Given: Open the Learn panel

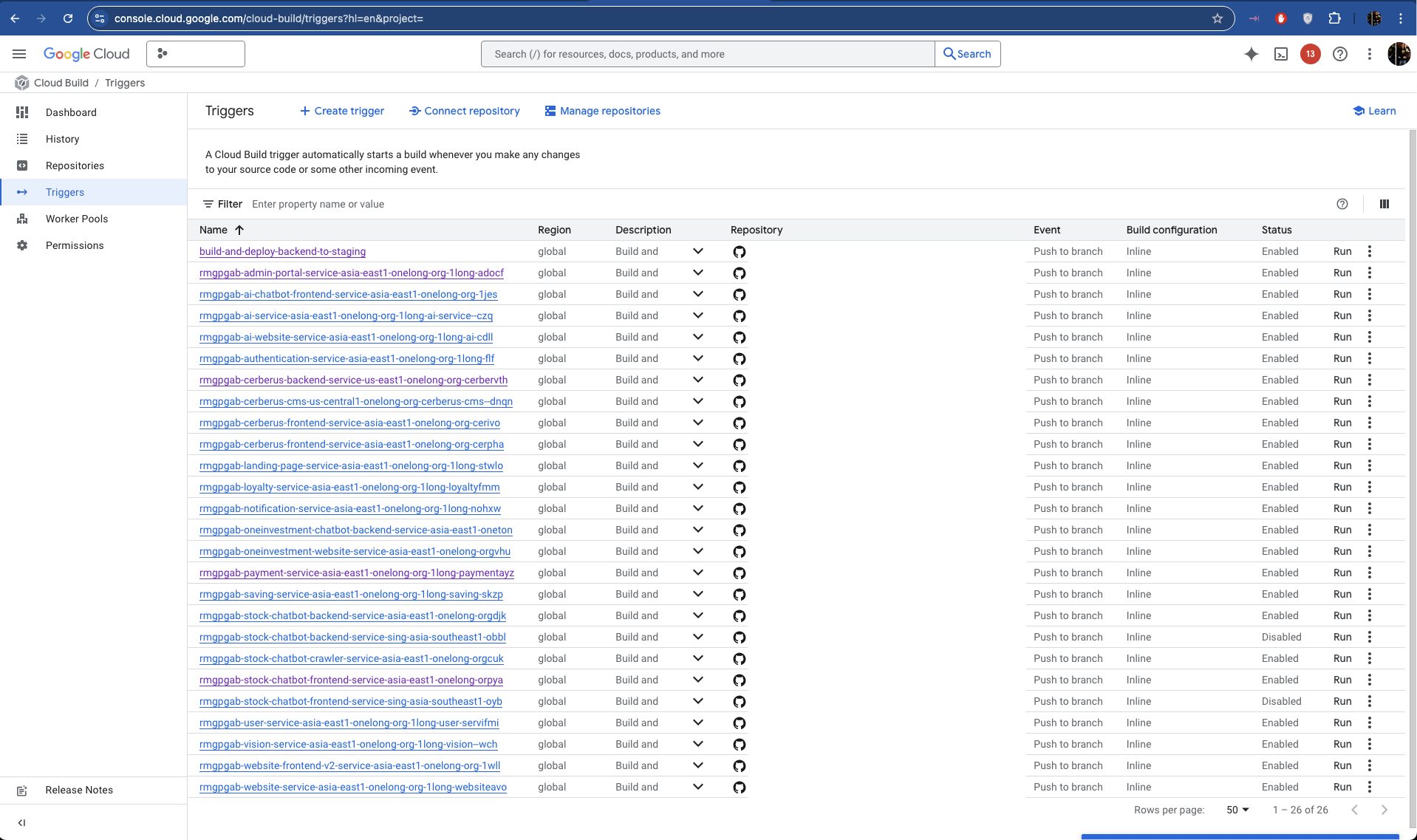Looking at the screenshot, I should coord(1375,111).
